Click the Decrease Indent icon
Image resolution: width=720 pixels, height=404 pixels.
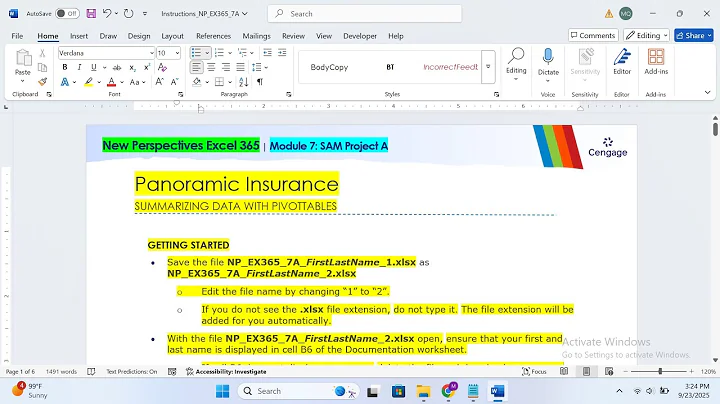point(267,53)
